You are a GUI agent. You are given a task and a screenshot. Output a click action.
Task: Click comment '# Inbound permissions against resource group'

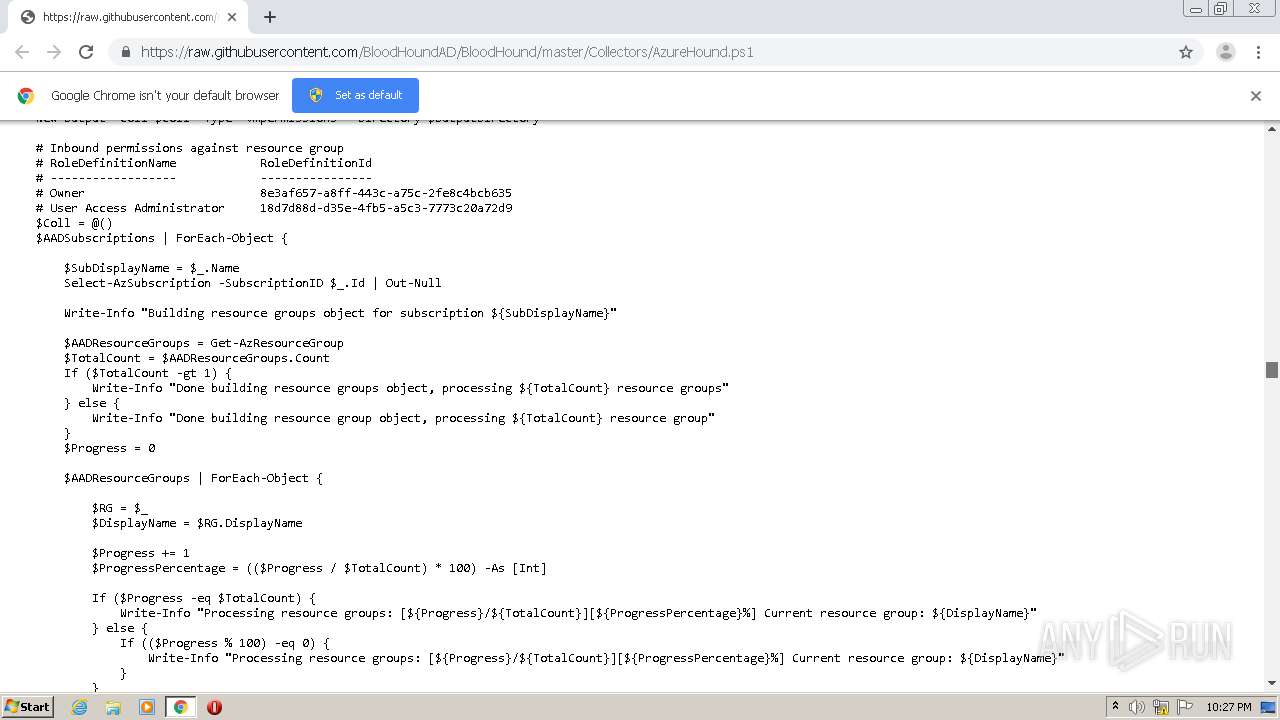point(190,148)
